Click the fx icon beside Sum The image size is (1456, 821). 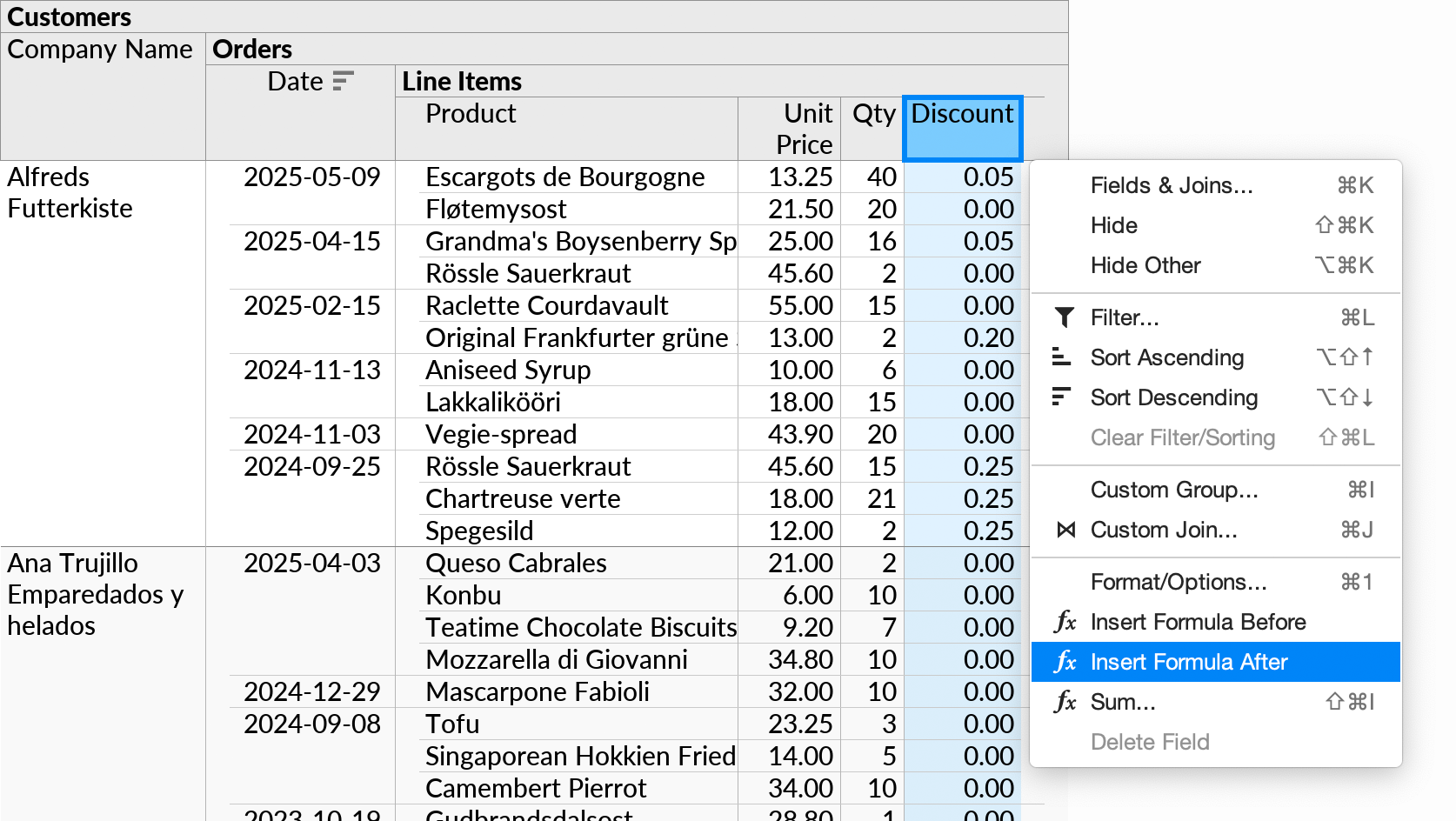1065,702
